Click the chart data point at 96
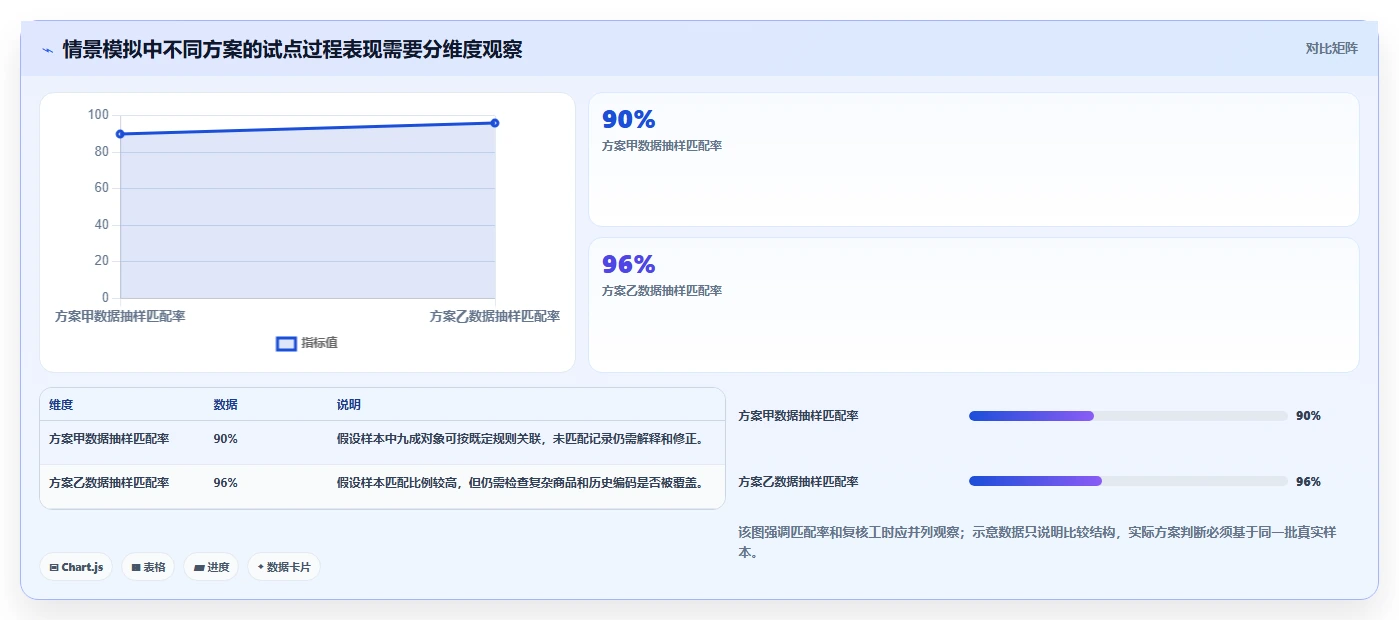The width and height of the screenshot is (1399, 620). click(x=495, y=123)
